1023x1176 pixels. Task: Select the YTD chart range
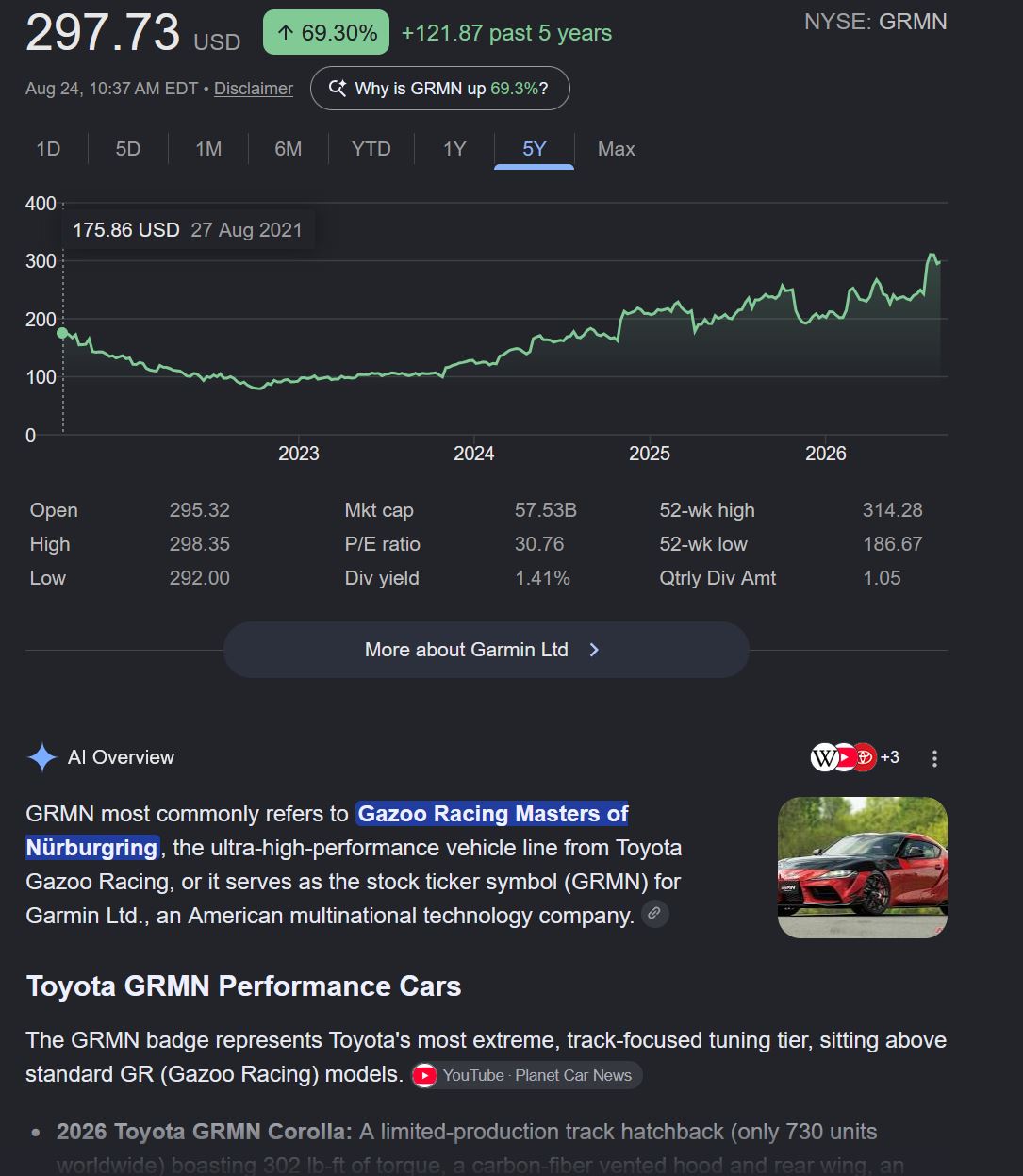tap(371, 149)
